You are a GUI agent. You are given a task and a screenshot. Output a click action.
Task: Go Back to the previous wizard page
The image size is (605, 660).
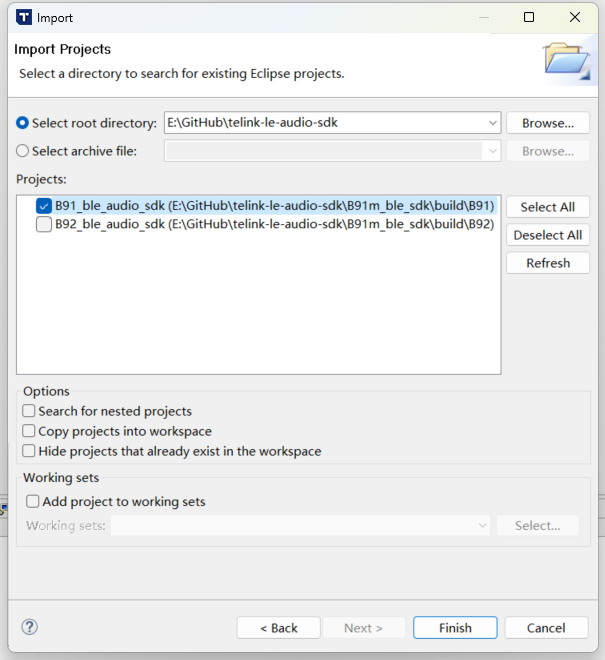click(278, 628)
